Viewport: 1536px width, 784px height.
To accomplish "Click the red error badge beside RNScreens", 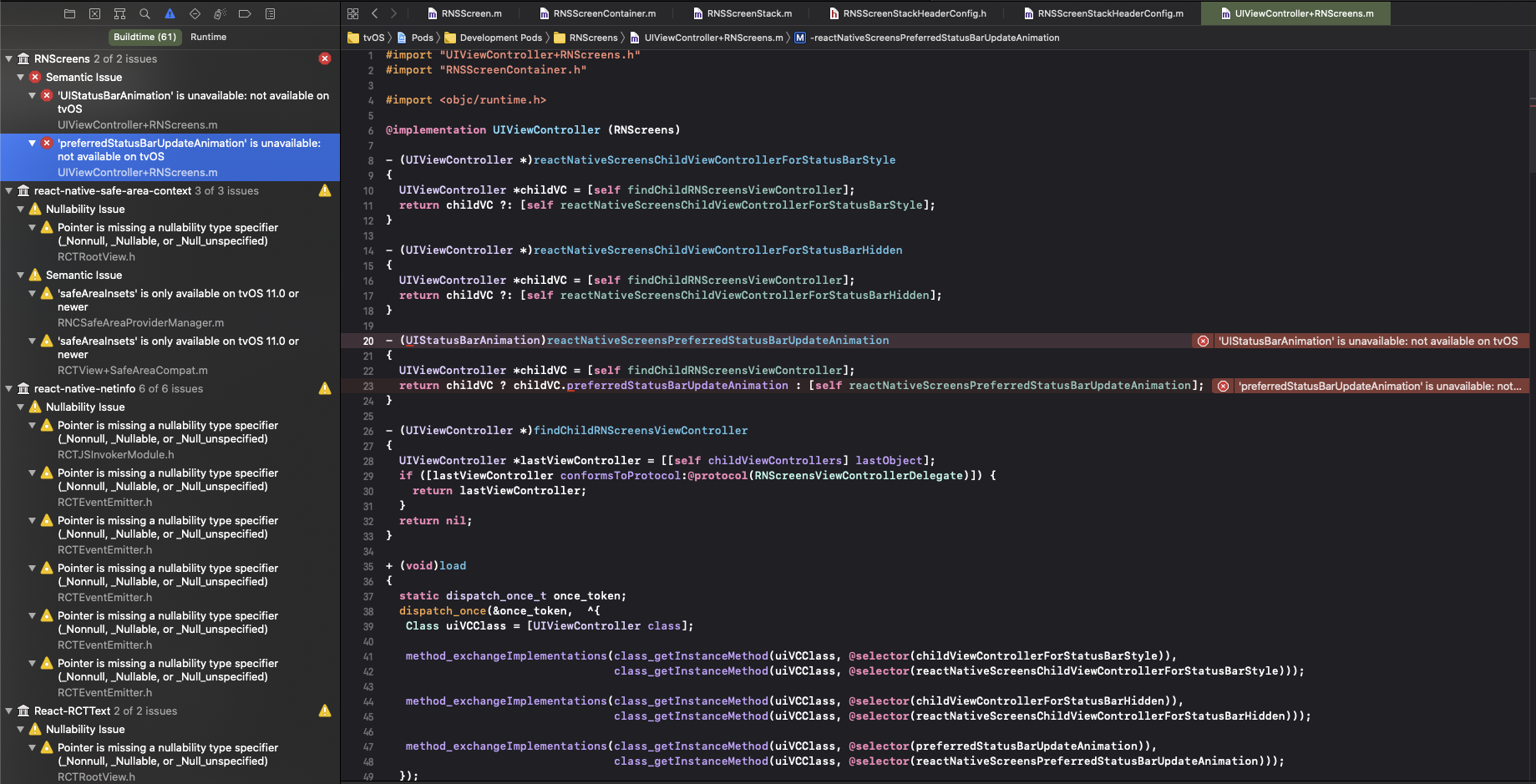I will [325, 58].
